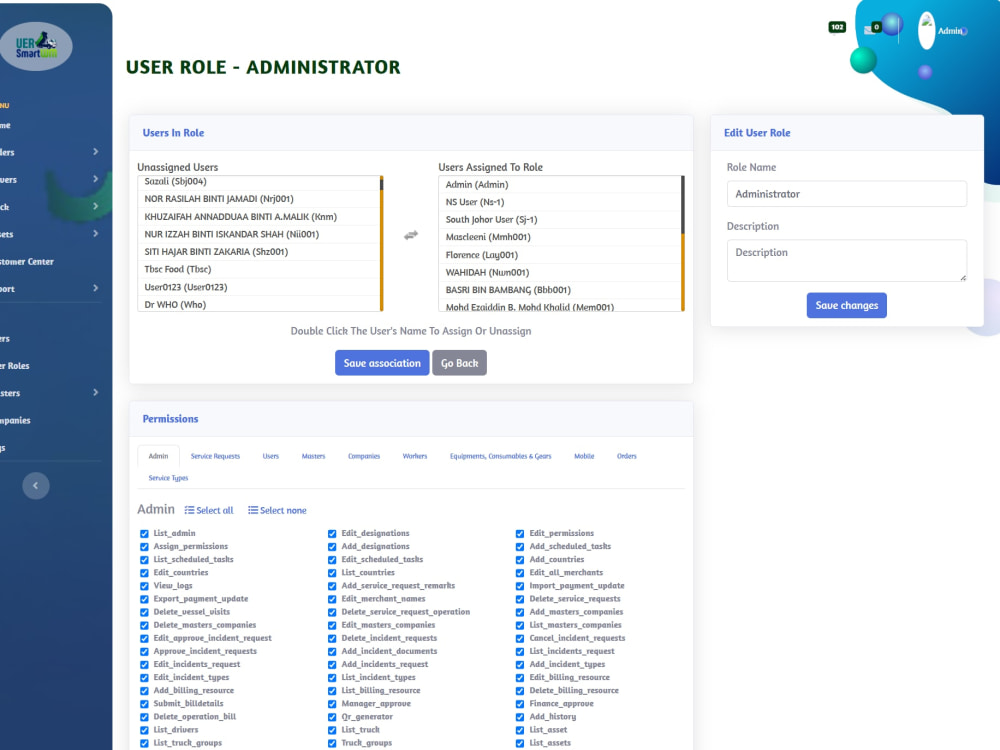The height and width of the screenshot is (750, 1000).
Task: Click the Save changes button
Action: click(x=846, y=305)
